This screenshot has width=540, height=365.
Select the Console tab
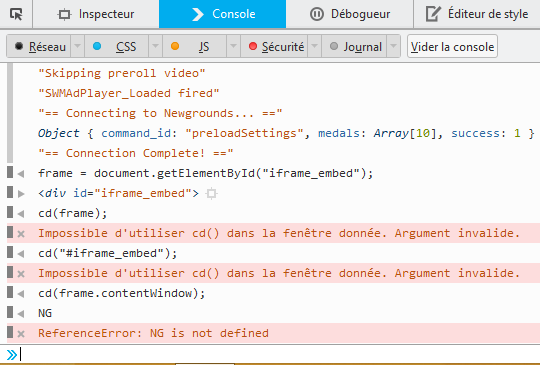pyautogui.click(x=222, y=14)
